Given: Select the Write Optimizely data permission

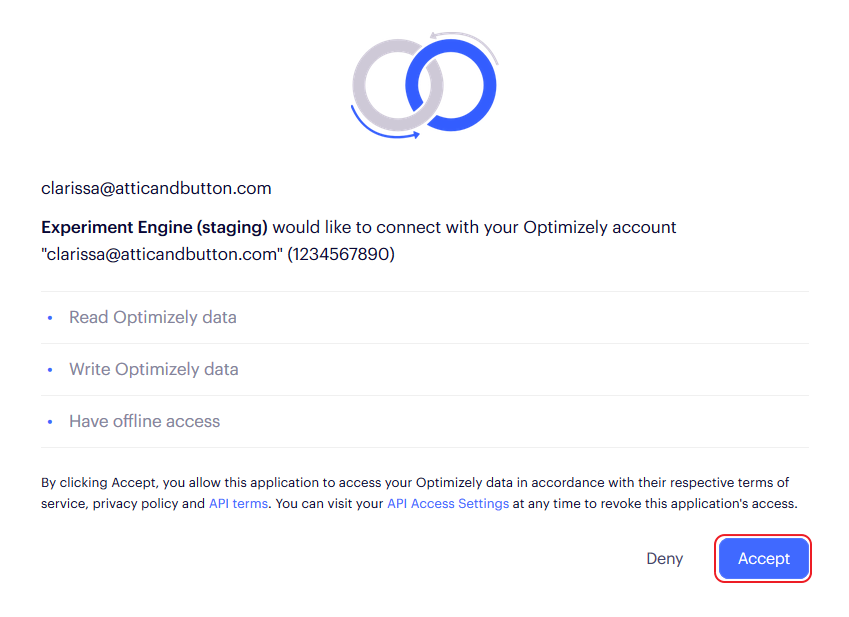Looking at the screenshot, I should tap(424, 369).
